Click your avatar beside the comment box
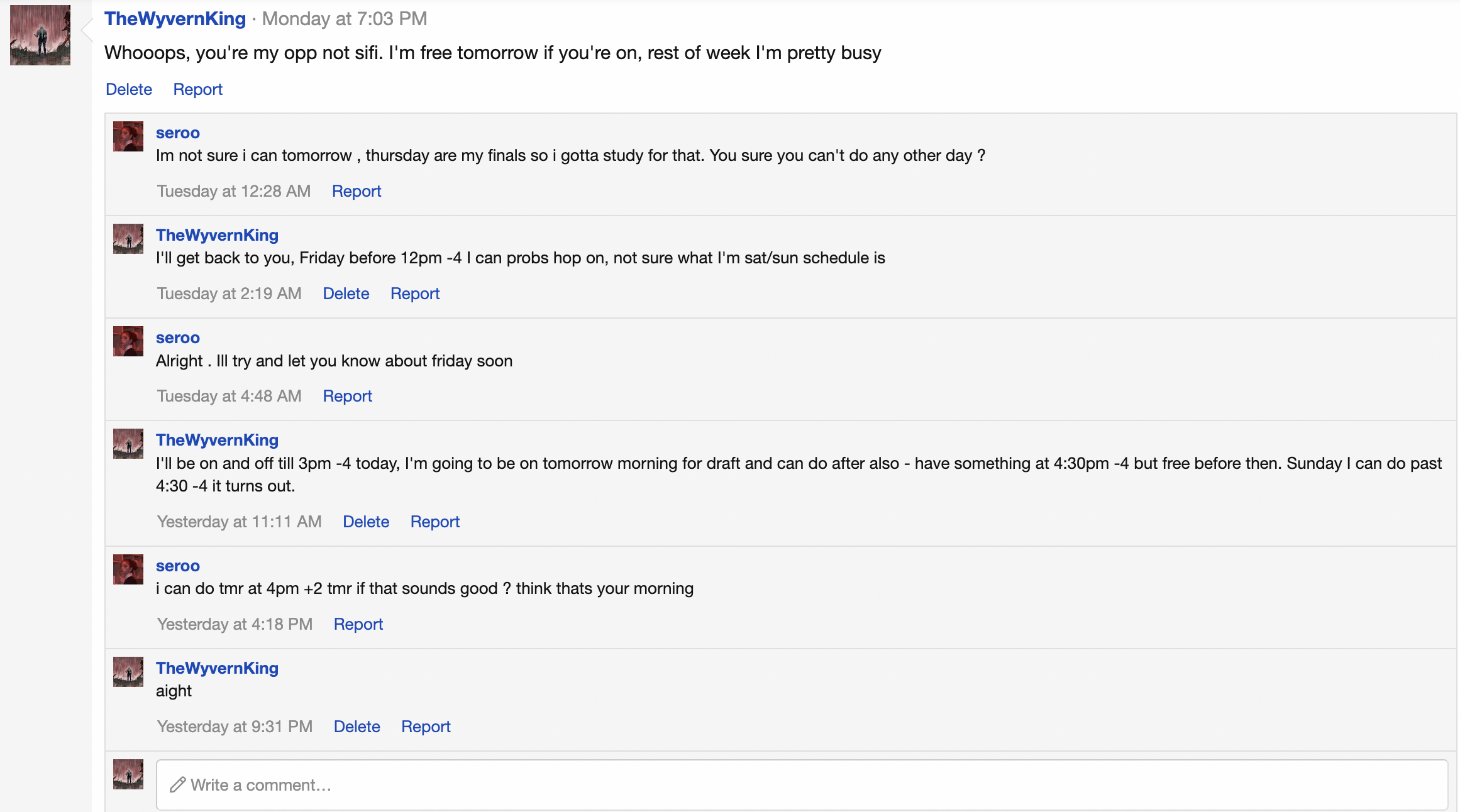The width and height of the screenshot is (1460, 812). coord(128,774)
